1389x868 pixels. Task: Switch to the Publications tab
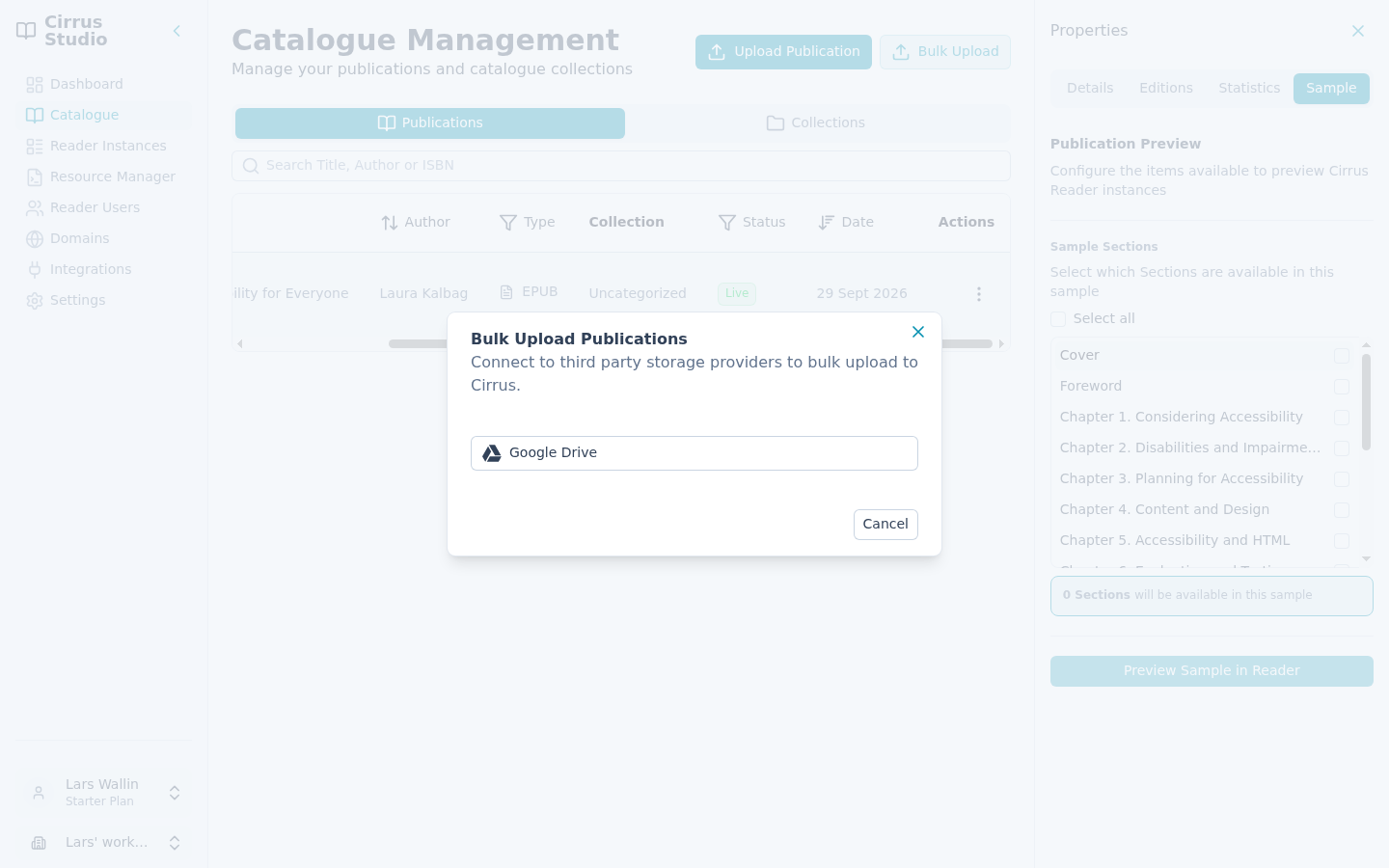click(x=430, y=123)
